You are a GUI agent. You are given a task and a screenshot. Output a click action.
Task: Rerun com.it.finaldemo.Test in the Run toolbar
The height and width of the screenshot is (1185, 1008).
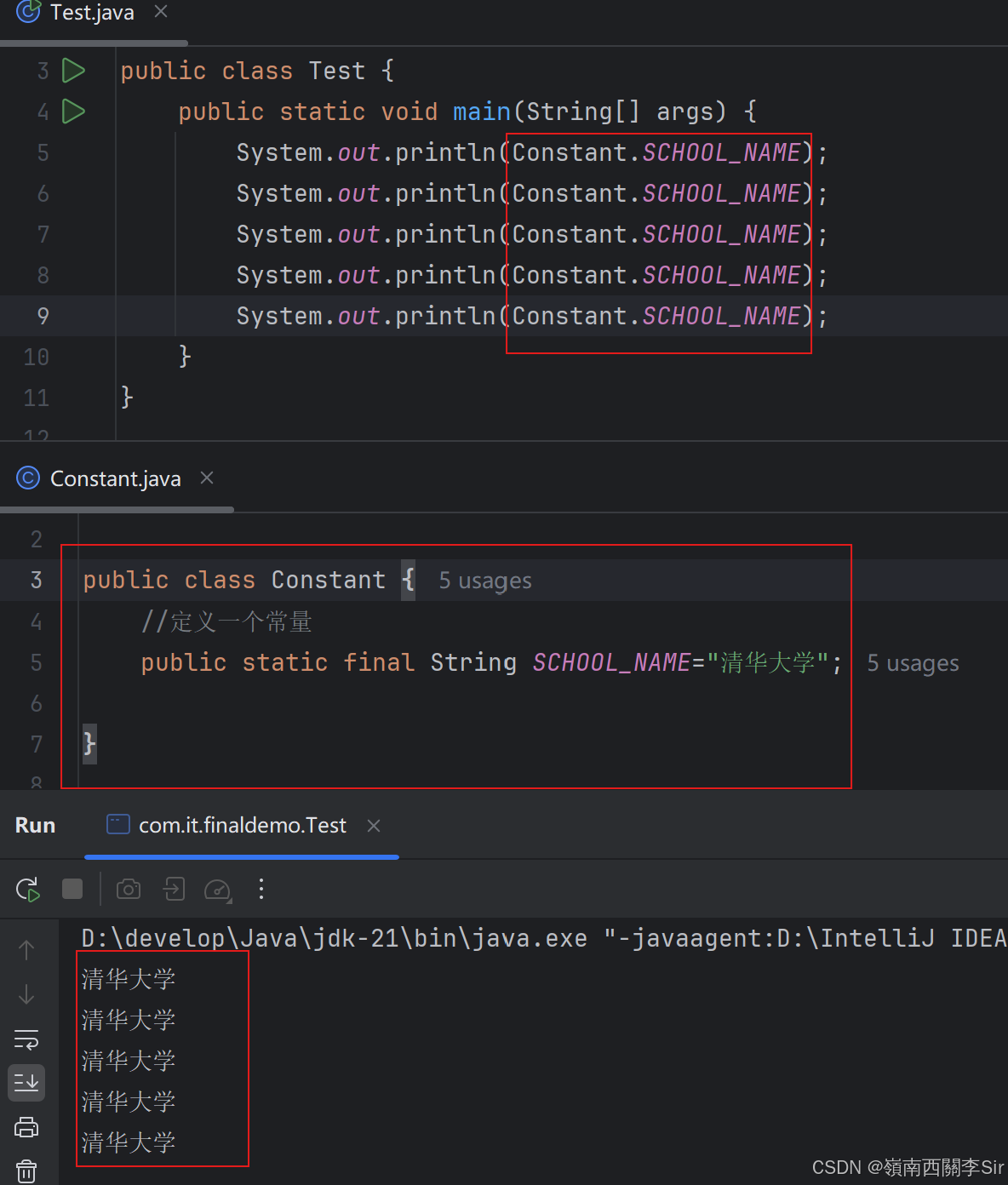click(x=28, y=889)
